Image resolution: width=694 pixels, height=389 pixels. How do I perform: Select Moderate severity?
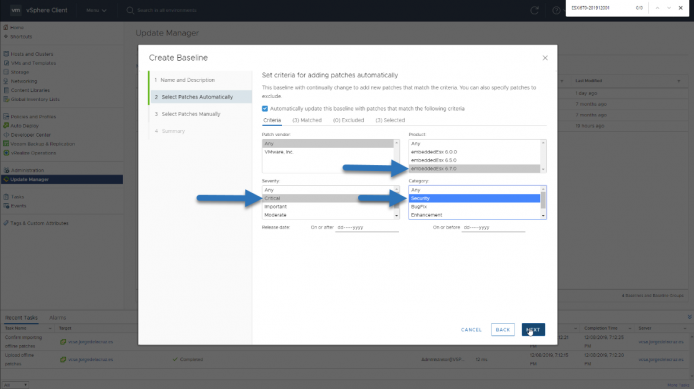[x=328, y=215]
